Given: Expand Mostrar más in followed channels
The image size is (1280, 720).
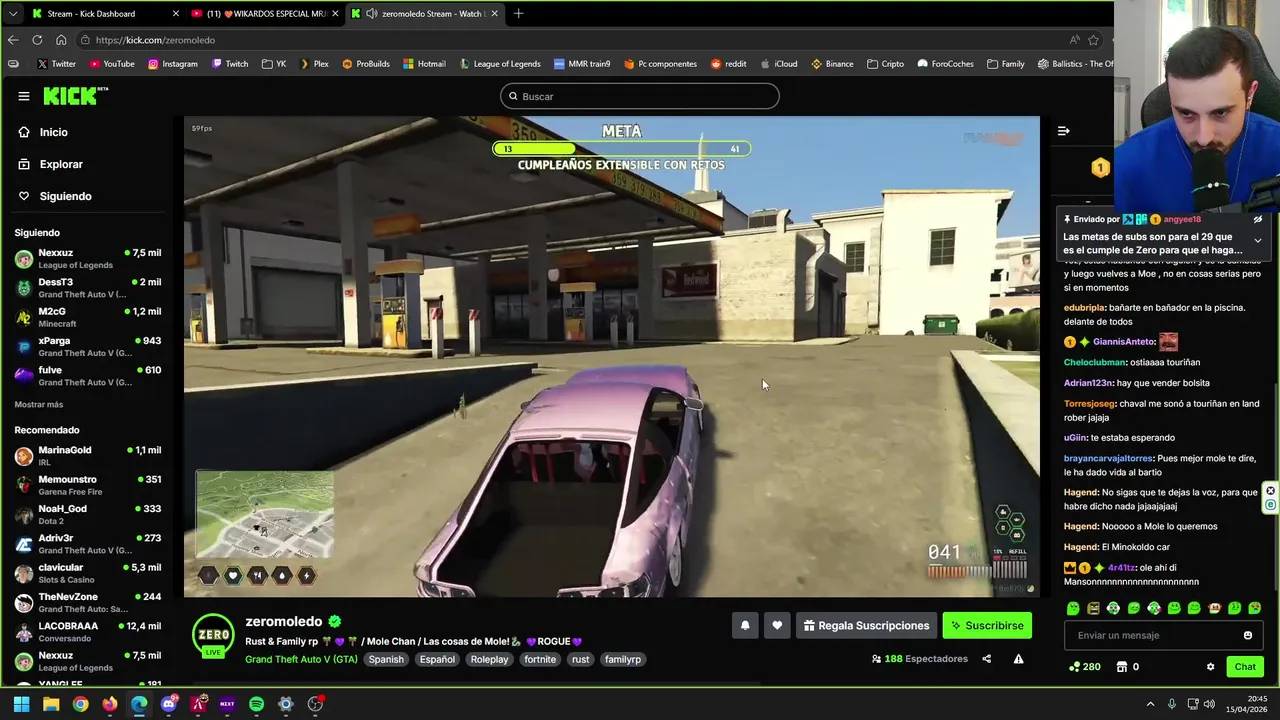Looking at the screenshot, I should coord(39,404).
